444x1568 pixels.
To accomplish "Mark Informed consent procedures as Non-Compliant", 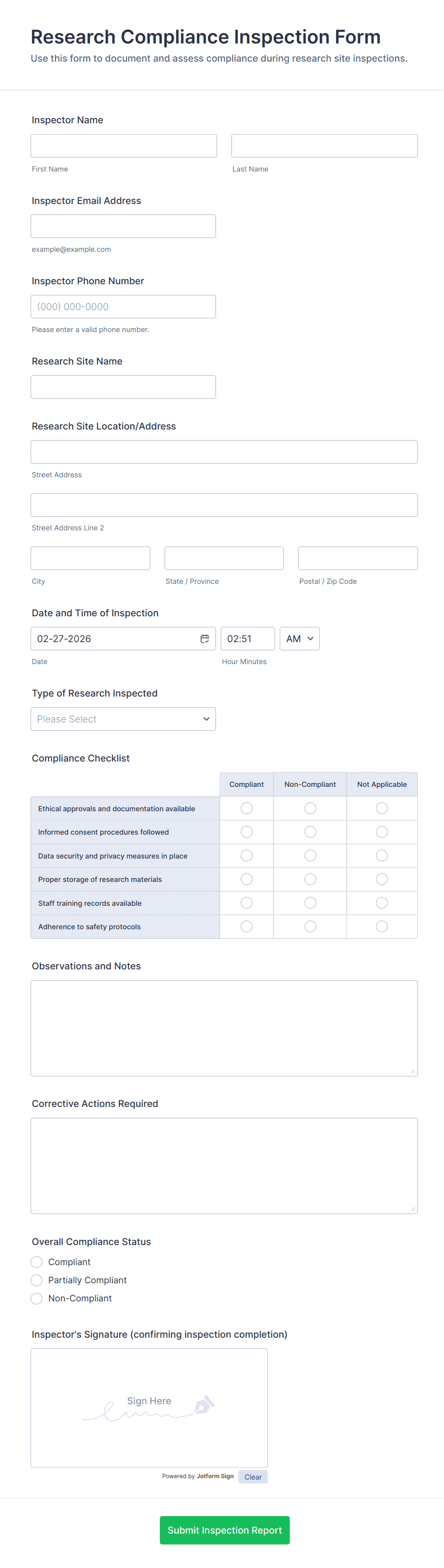I will pyautogui.click(x=310, y=832).
